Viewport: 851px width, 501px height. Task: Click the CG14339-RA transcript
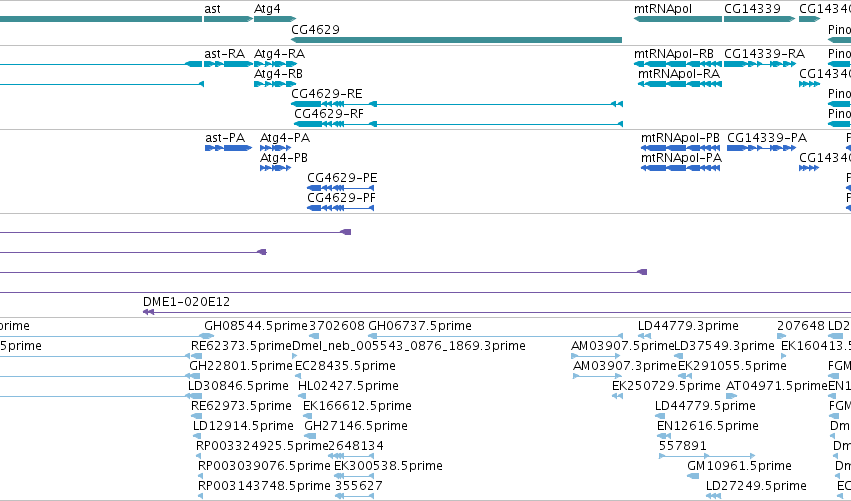760,64
